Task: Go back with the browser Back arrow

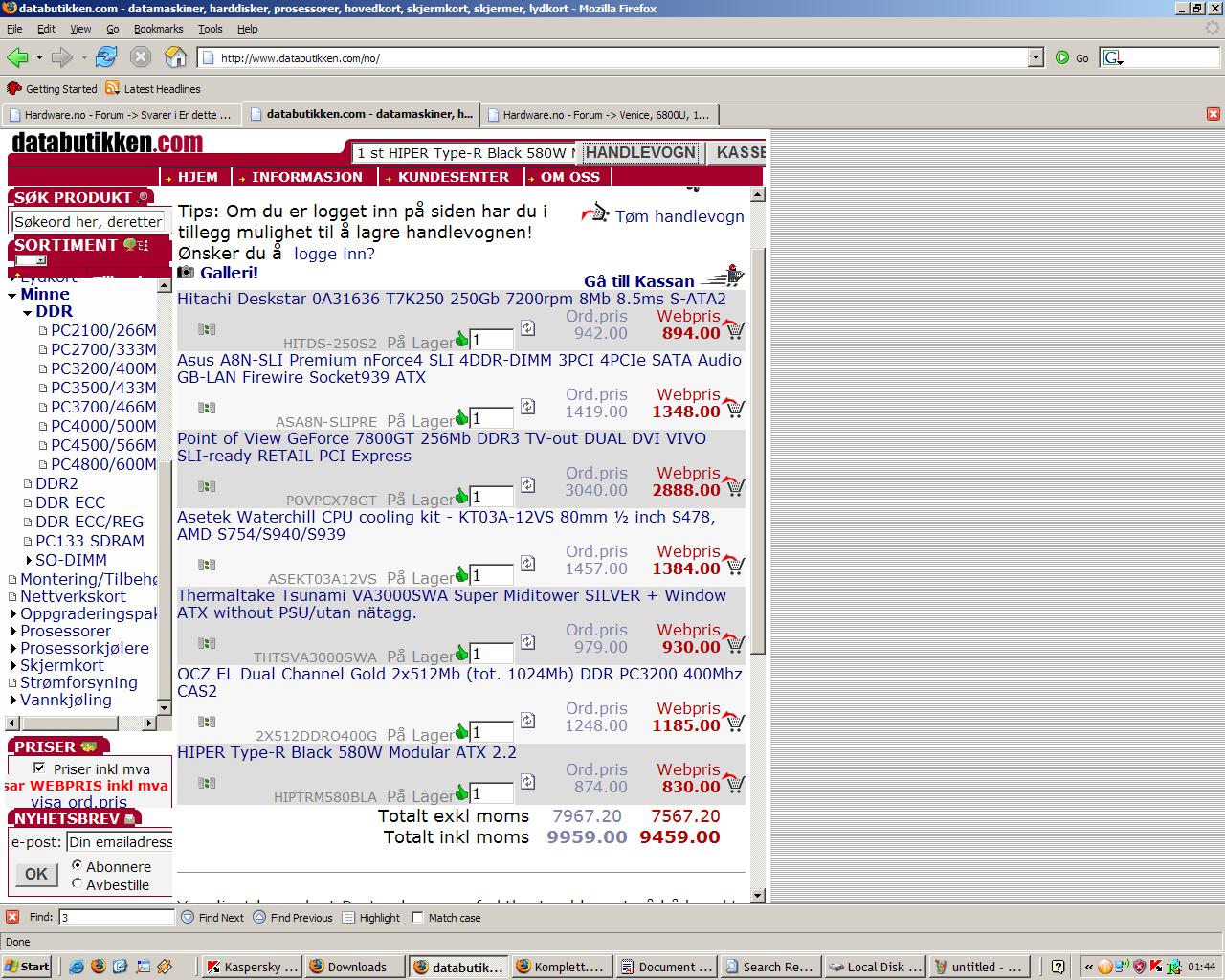Action: point(17,57)
